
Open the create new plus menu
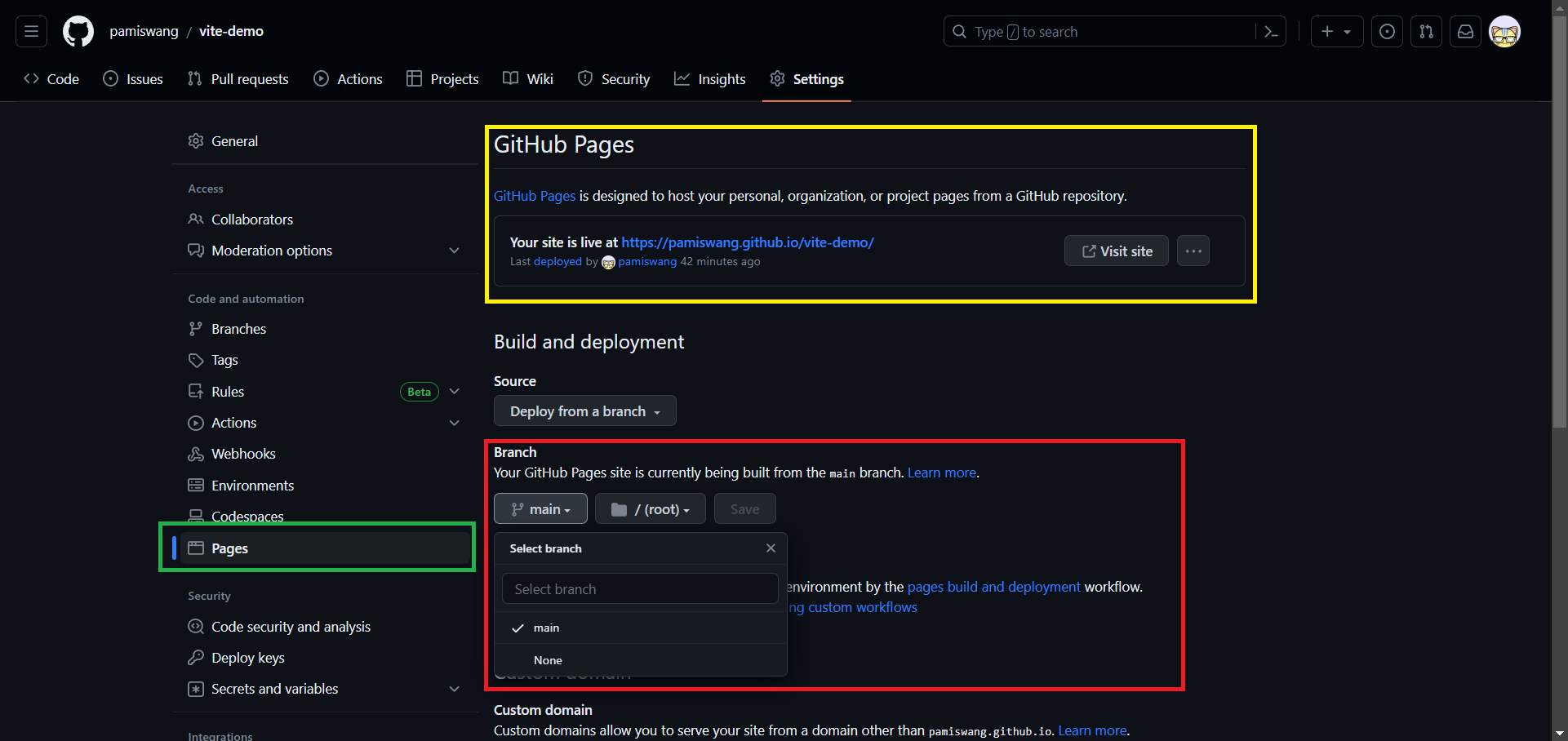tap(1336, 32)
